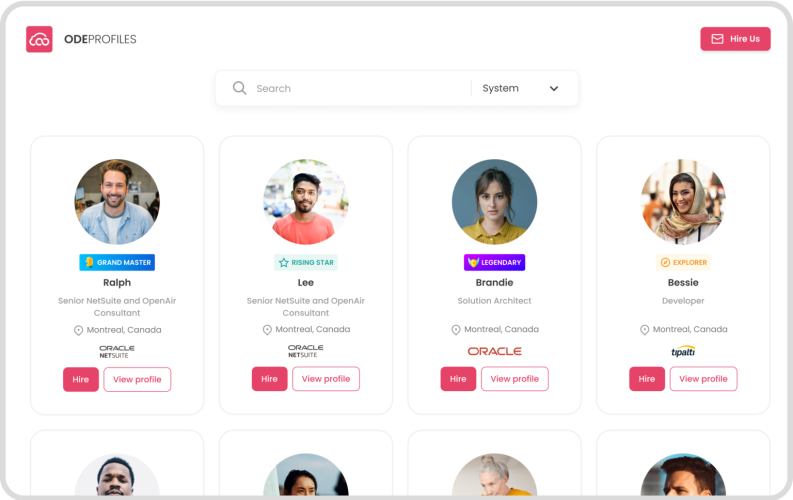
Task: Click Brandie's profile picture
Action: tap(494, 202)
